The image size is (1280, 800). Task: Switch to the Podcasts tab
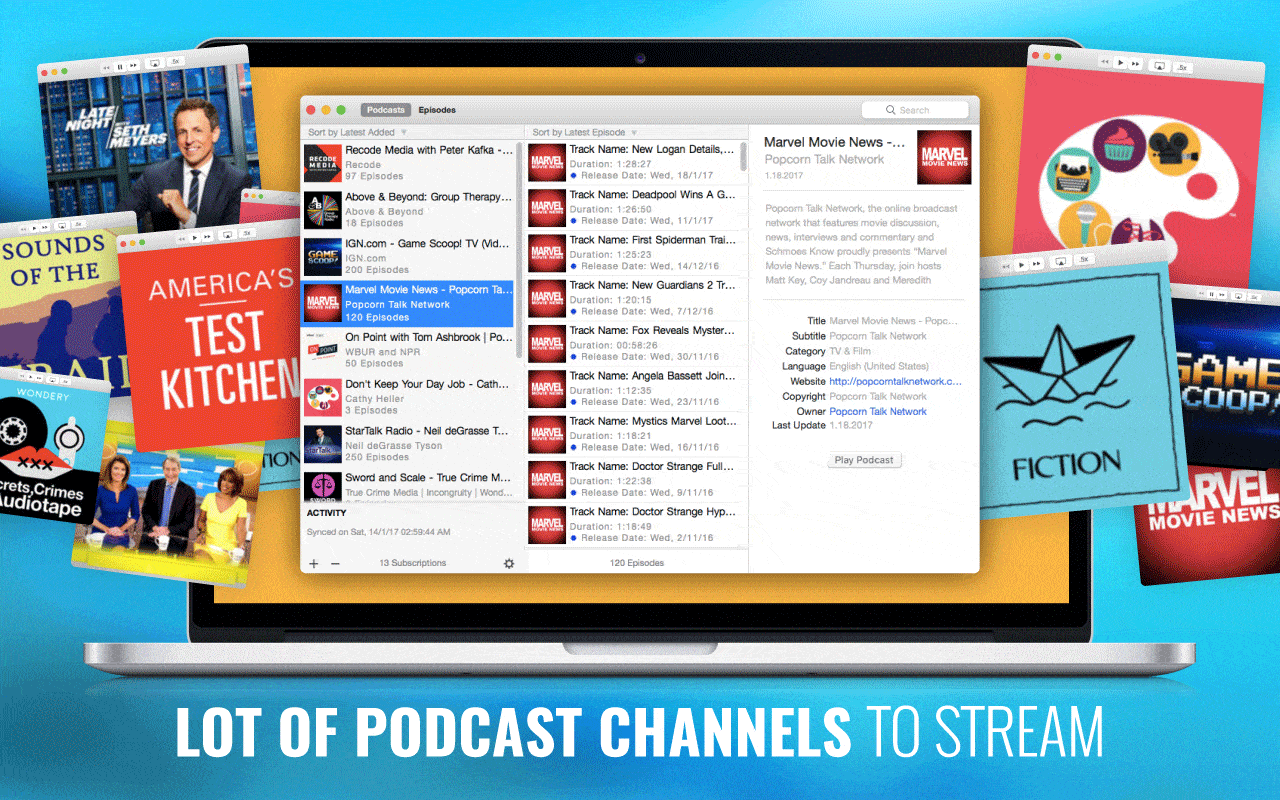[386, 110]
